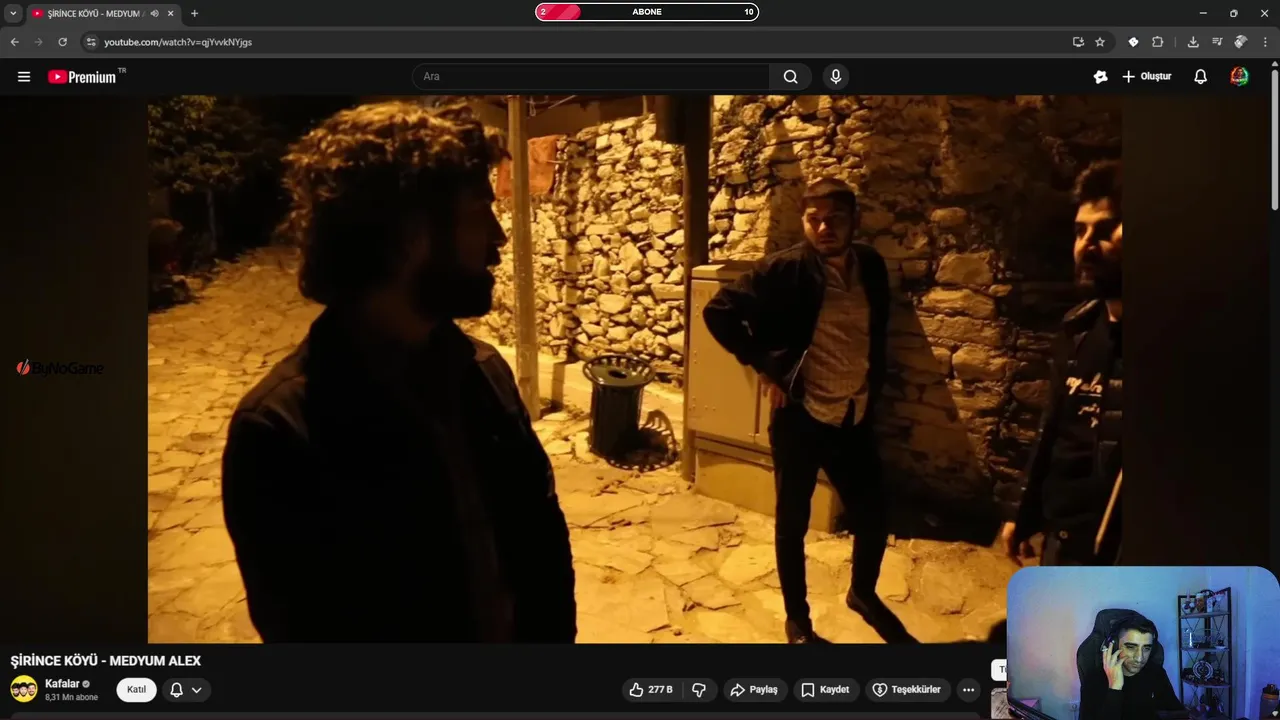
Task: Close the ŞİRİNCE KÖYÜ tab
Action: (x=170, y=13)
